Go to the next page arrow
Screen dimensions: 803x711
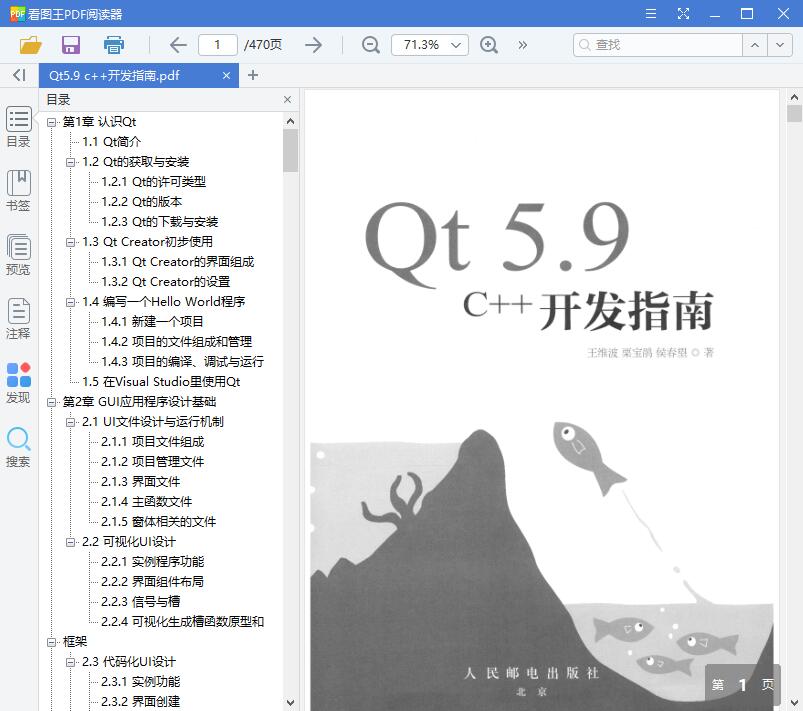(x=313, y=45)
